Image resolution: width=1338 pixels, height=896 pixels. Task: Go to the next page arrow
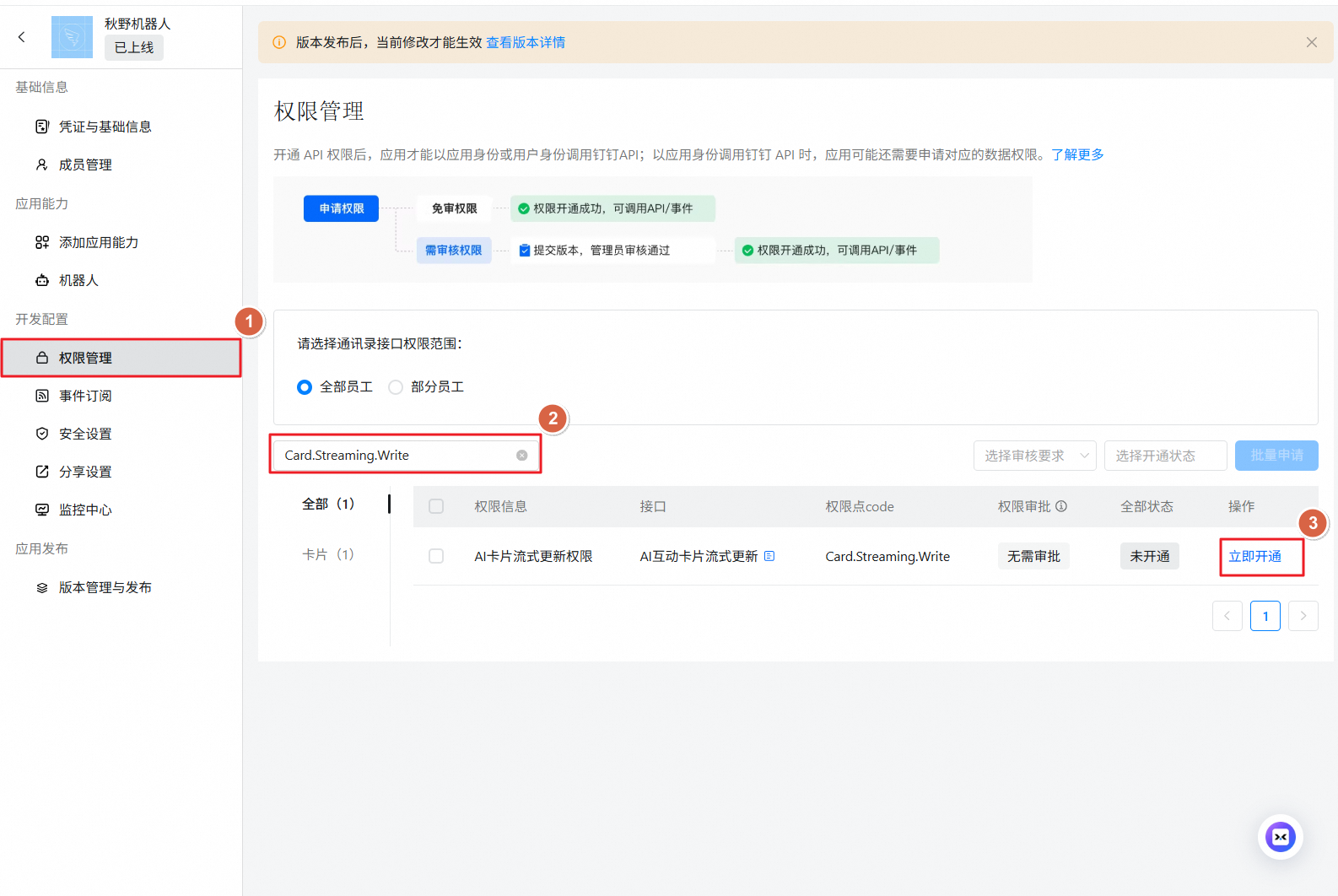click(1303, 616)
